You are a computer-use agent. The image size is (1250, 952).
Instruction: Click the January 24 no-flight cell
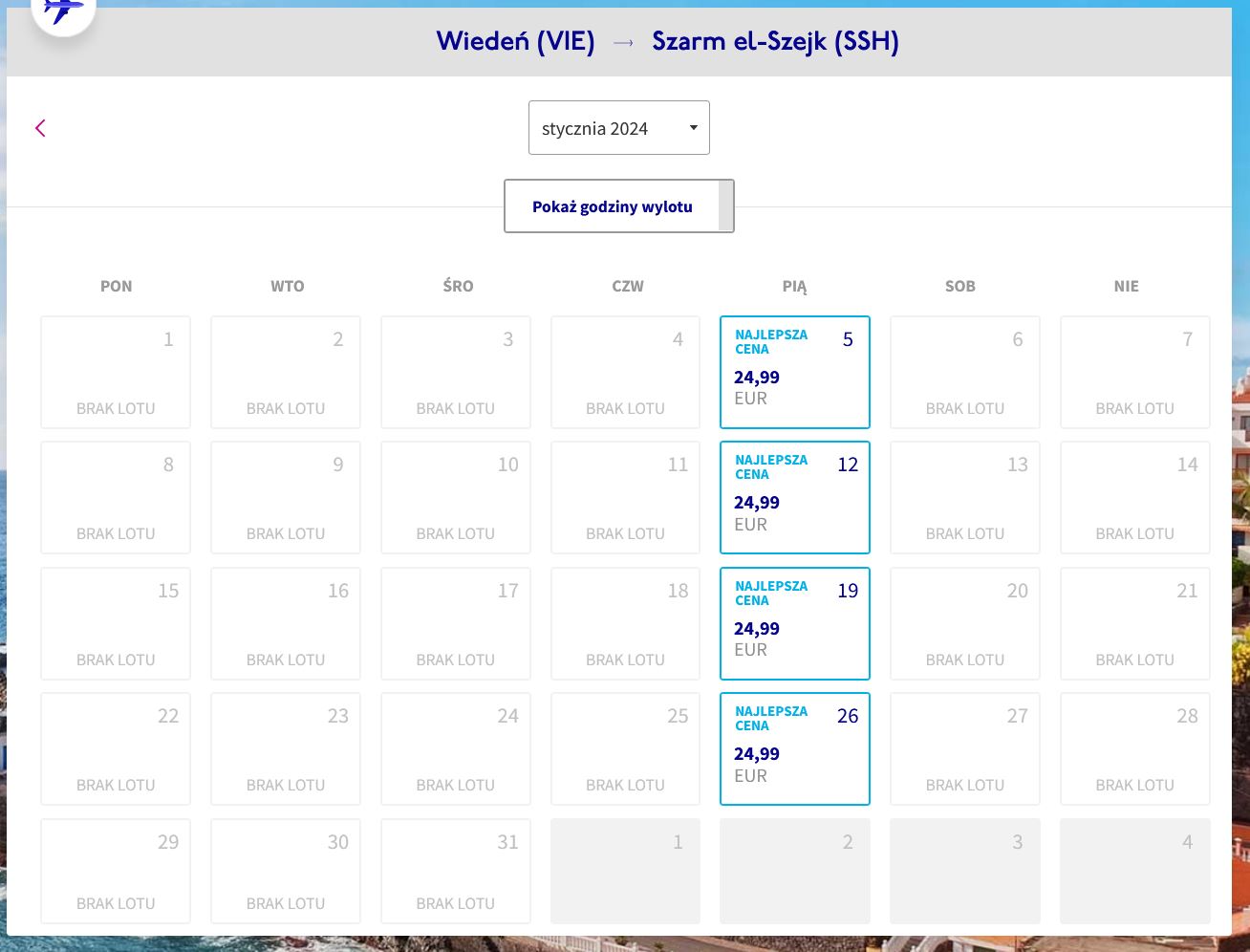click(x=456, y=748)
